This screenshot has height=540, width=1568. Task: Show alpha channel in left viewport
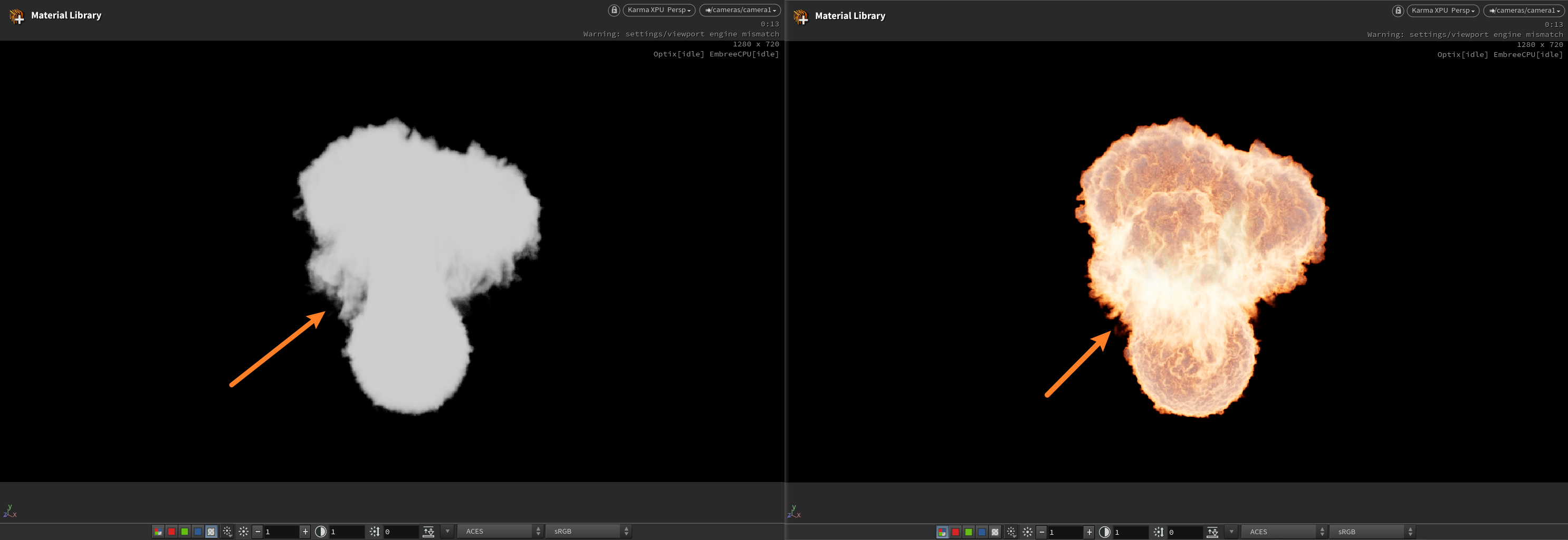[211, 532]
